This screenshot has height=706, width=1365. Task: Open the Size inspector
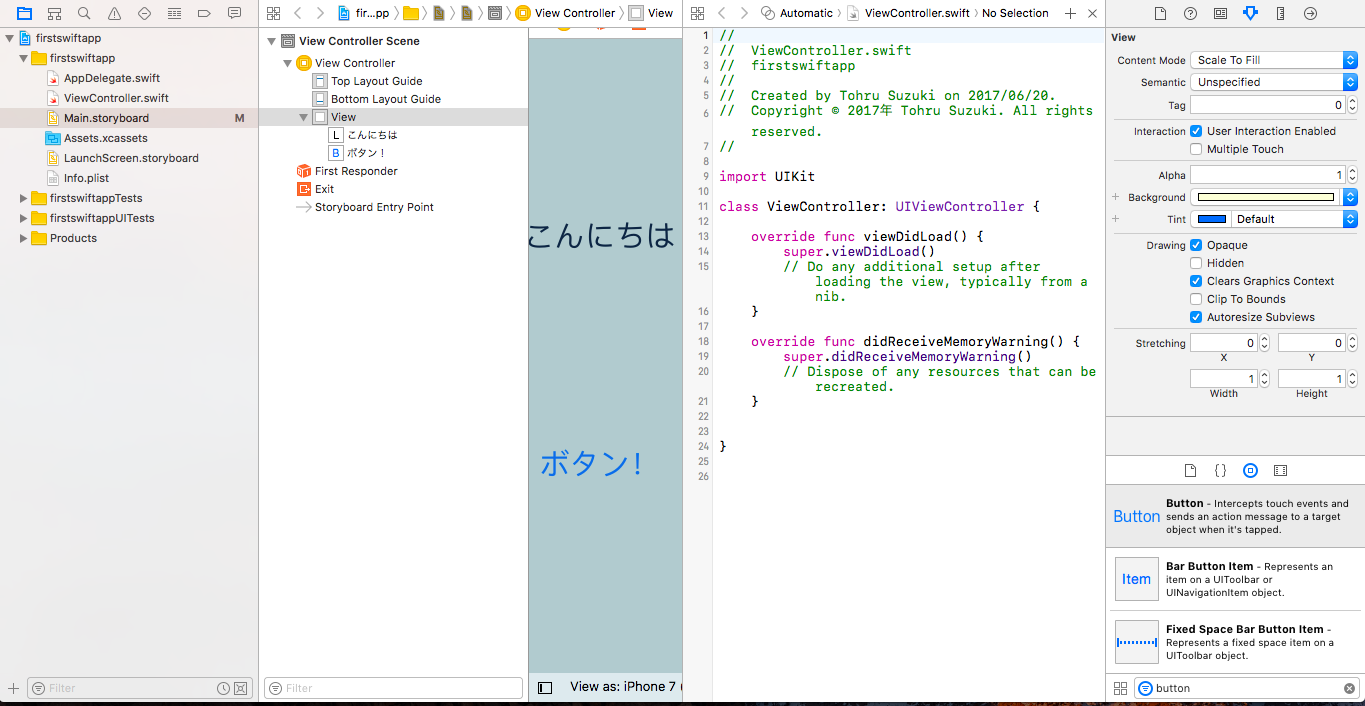[x=1280, y=13]
